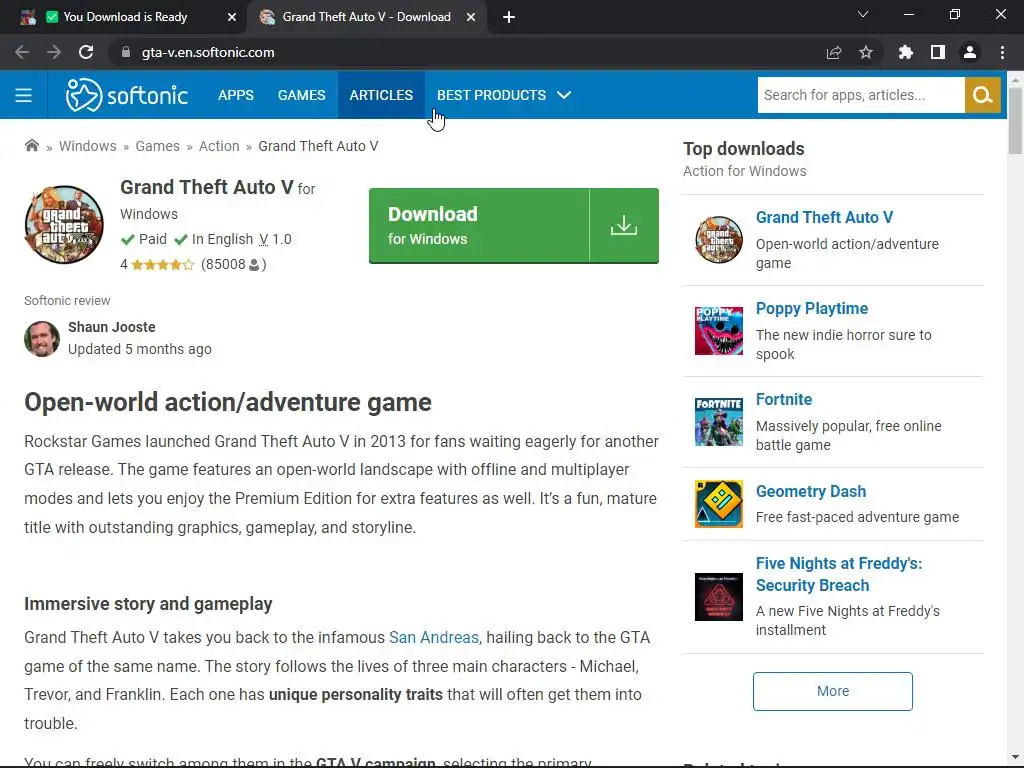Click the Games breadcrumb link
The image size is (1024, 768).
point(157,146)
